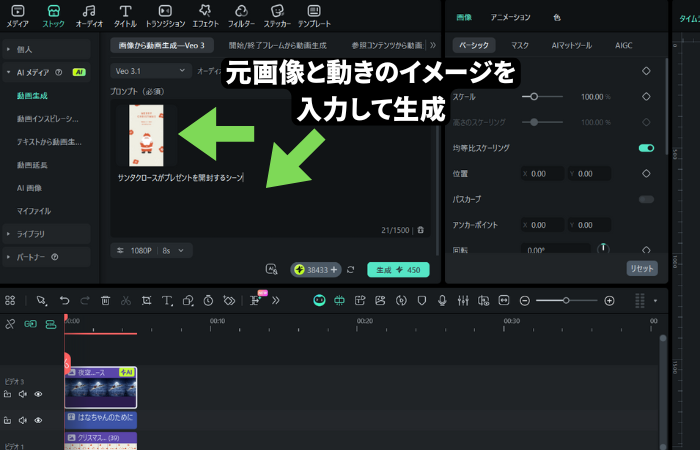
Task: Collapse the AI メディア section
Action: point(46,72)
